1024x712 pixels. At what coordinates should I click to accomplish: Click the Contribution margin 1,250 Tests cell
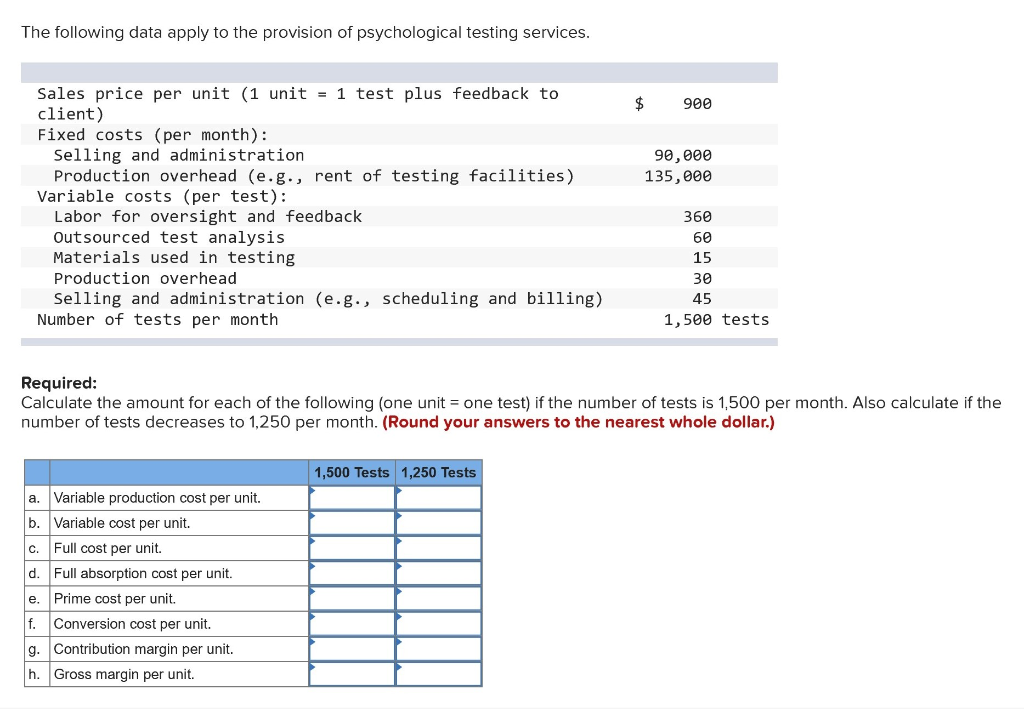point(438,648)
